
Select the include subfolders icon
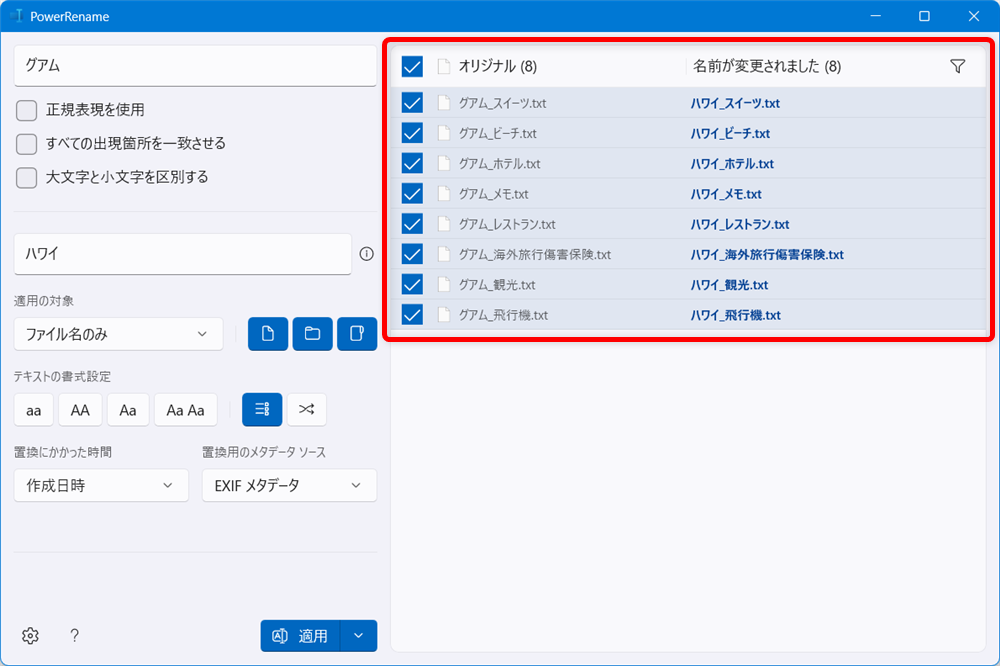[357, 333]
